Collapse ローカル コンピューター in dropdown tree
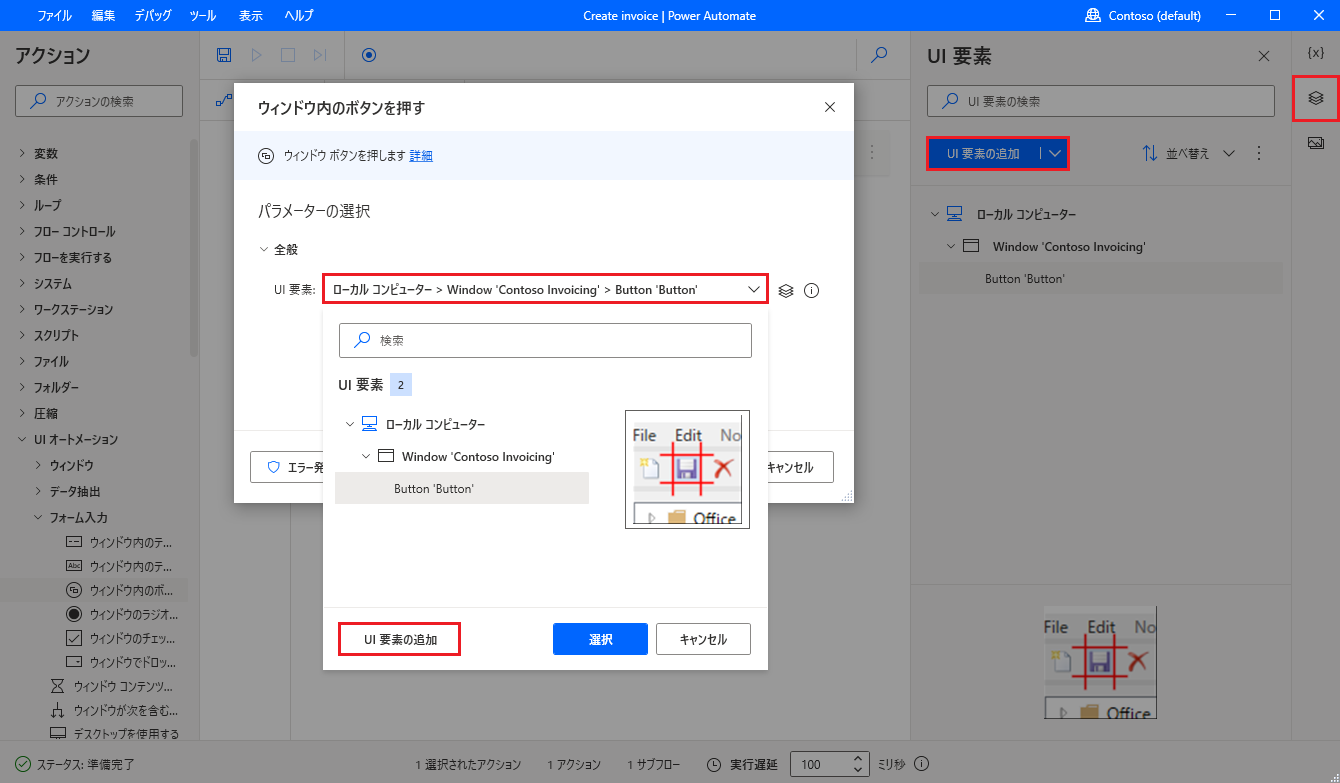Image resolution: width=1340 pixels, height=783 pixels. pyautogui.click(x=349, y=424)
